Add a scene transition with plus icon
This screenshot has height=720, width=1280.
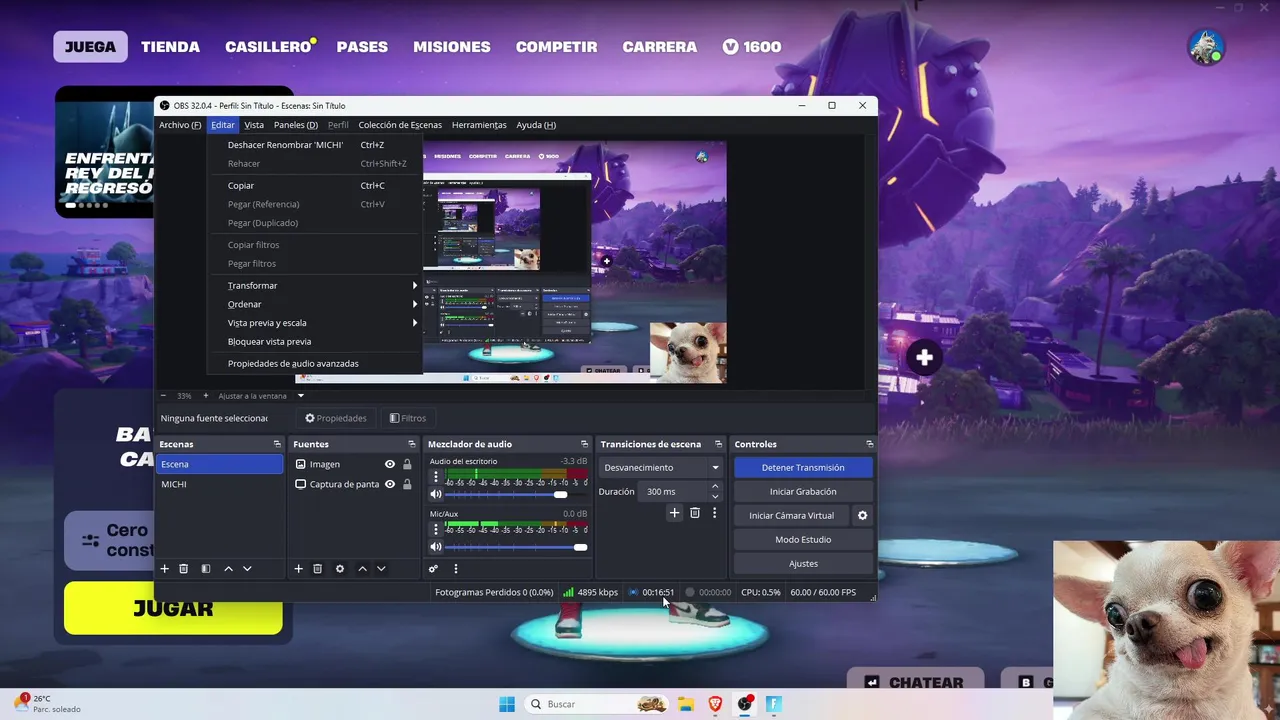click(674, 513)
